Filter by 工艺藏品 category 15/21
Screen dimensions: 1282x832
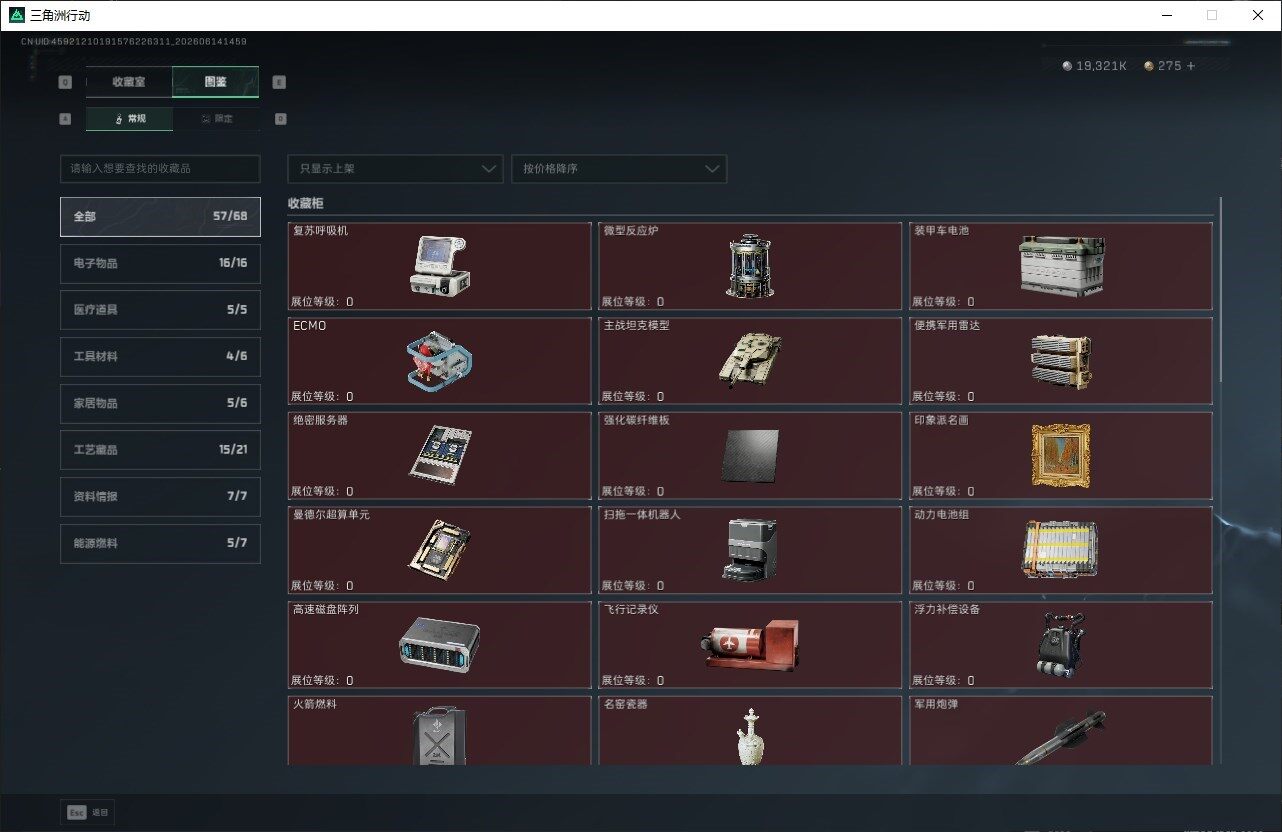[160, 450]
